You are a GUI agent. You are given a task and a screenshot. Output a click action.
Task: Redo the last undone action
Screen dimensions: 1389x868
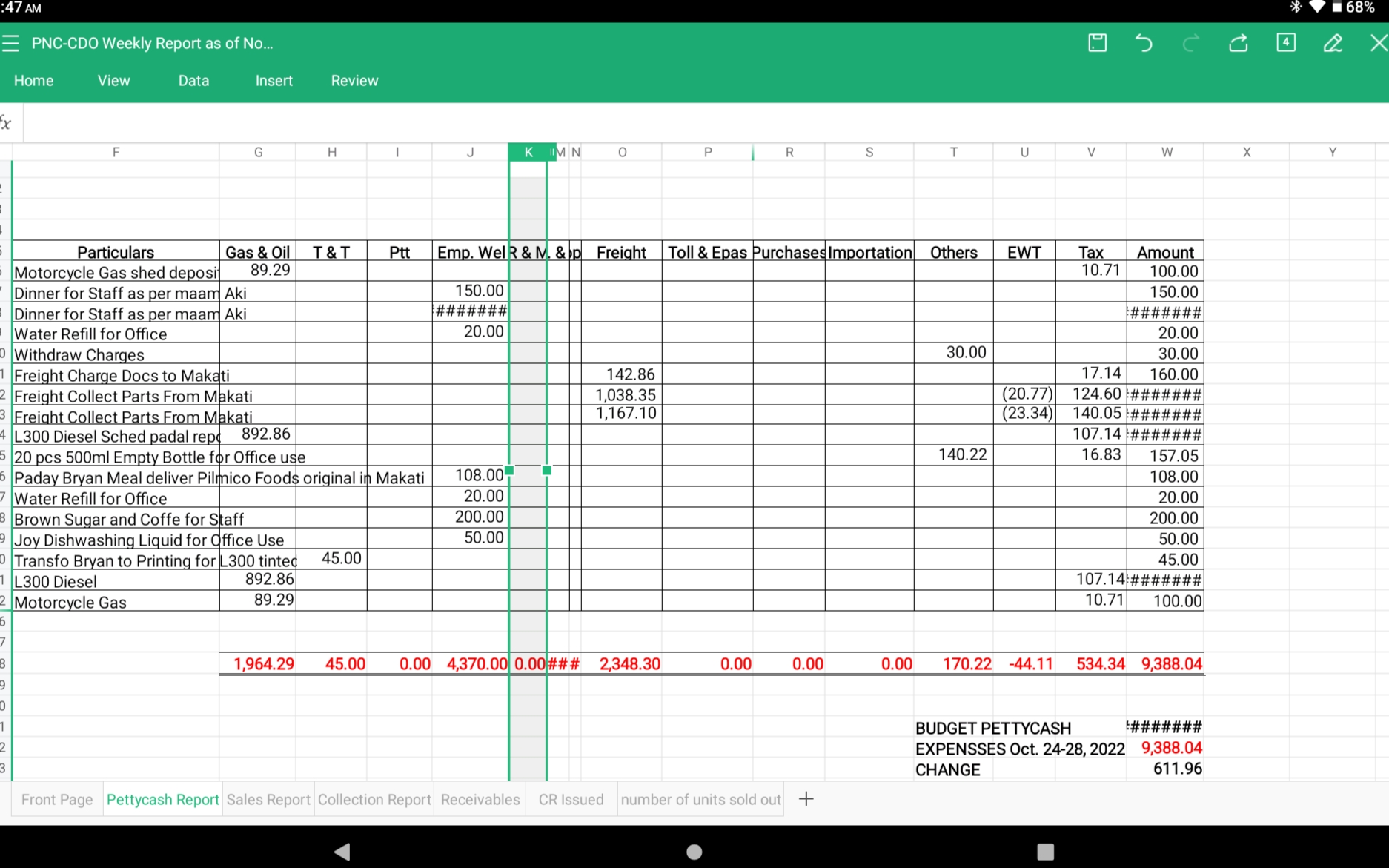(1191, 43)
